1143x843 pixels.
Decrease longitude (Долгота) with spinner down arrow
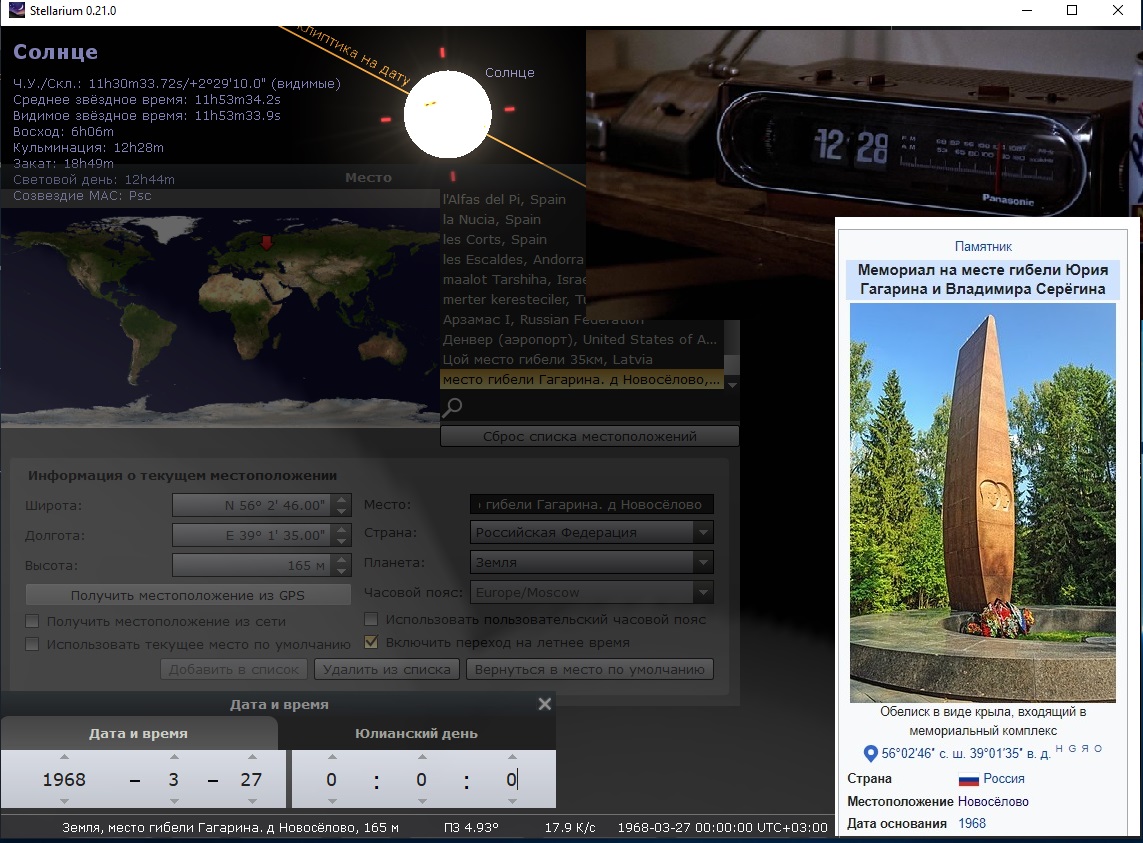tap(342, 540)
